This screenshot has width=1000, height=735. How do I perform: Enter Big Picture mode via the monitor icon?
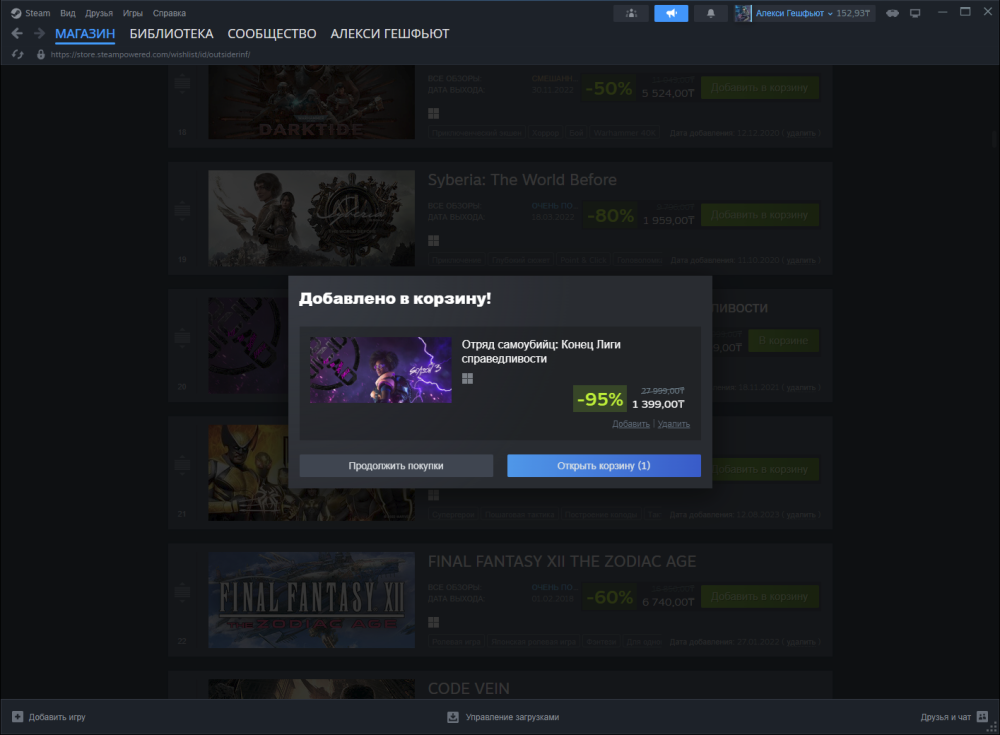pos(914,13)
